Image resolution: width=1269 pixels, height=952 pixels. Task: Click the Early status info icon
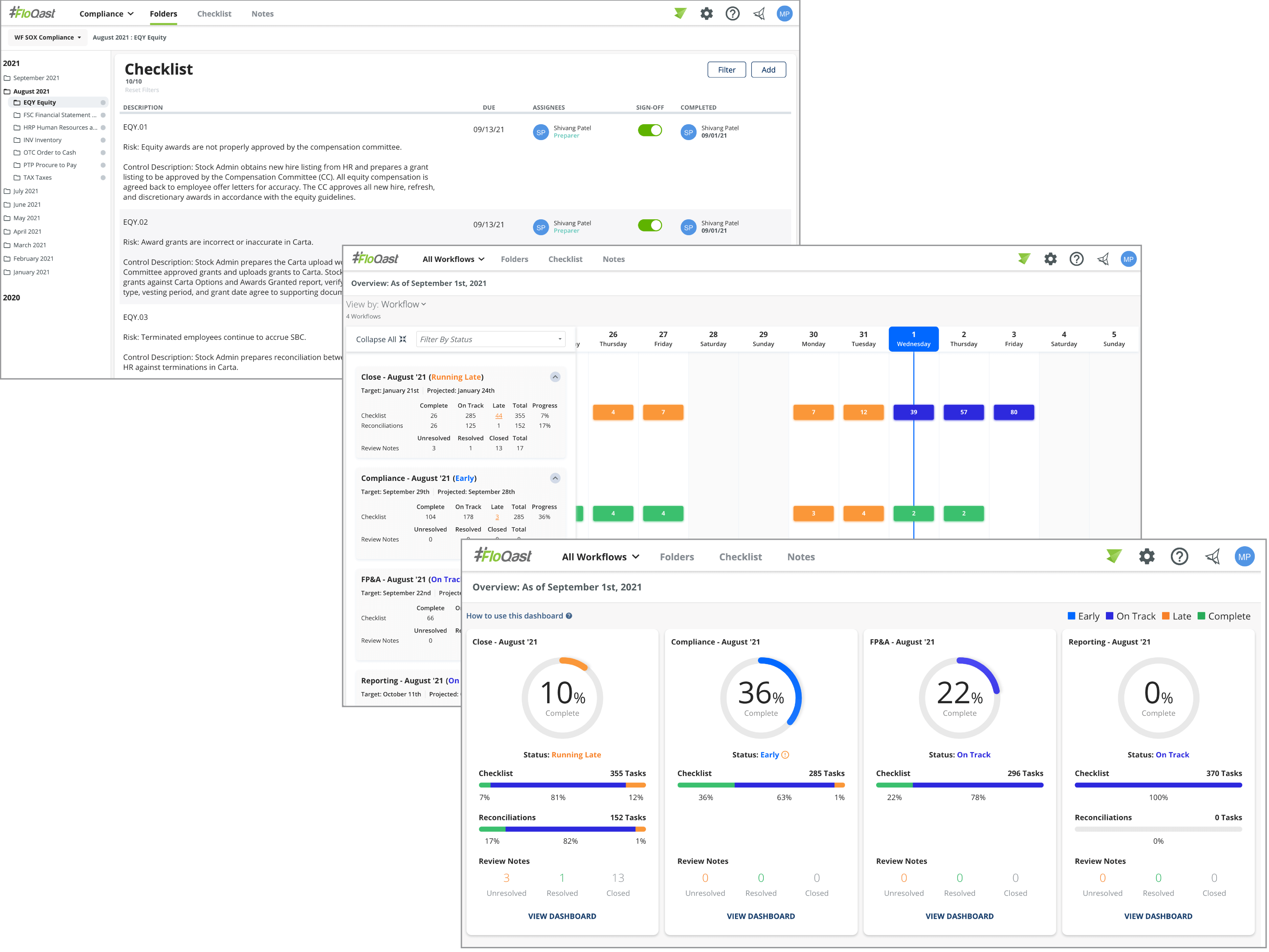tap(785, 755)
